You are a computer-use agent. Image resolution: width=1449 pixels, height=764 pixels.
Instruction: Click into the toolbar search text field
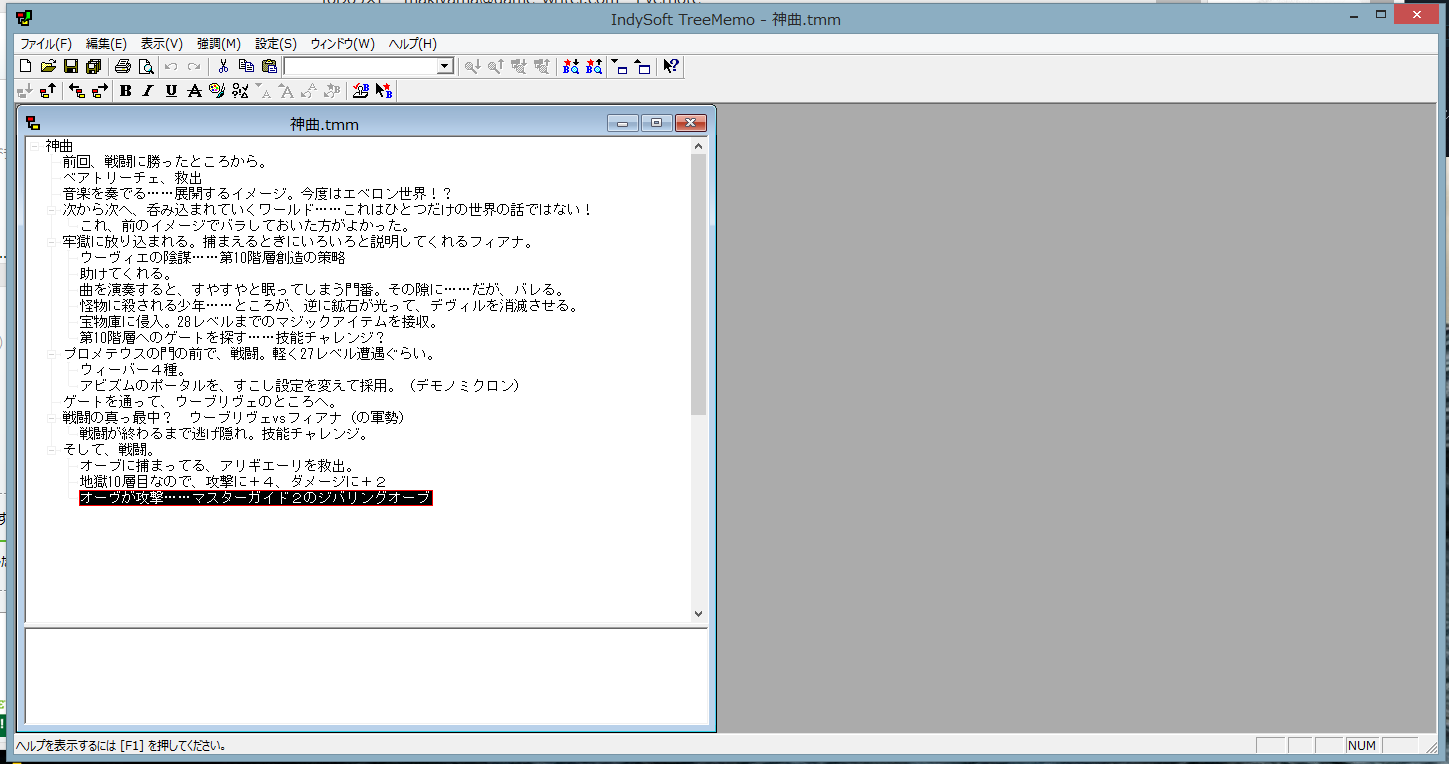click(361, 67)
